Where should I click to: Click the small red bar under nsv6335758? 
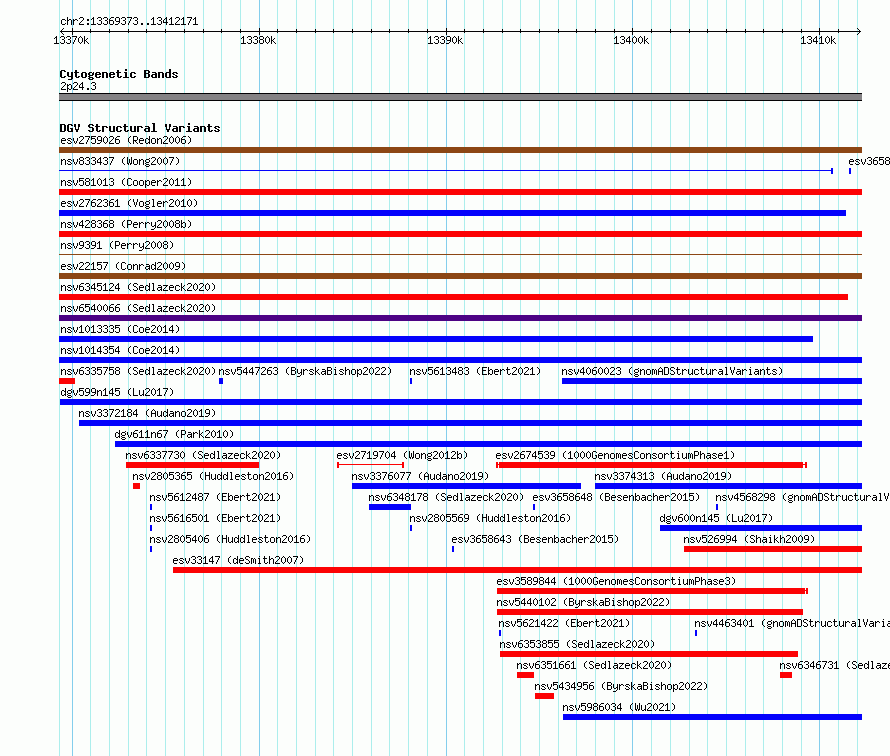tap(67, 381)
